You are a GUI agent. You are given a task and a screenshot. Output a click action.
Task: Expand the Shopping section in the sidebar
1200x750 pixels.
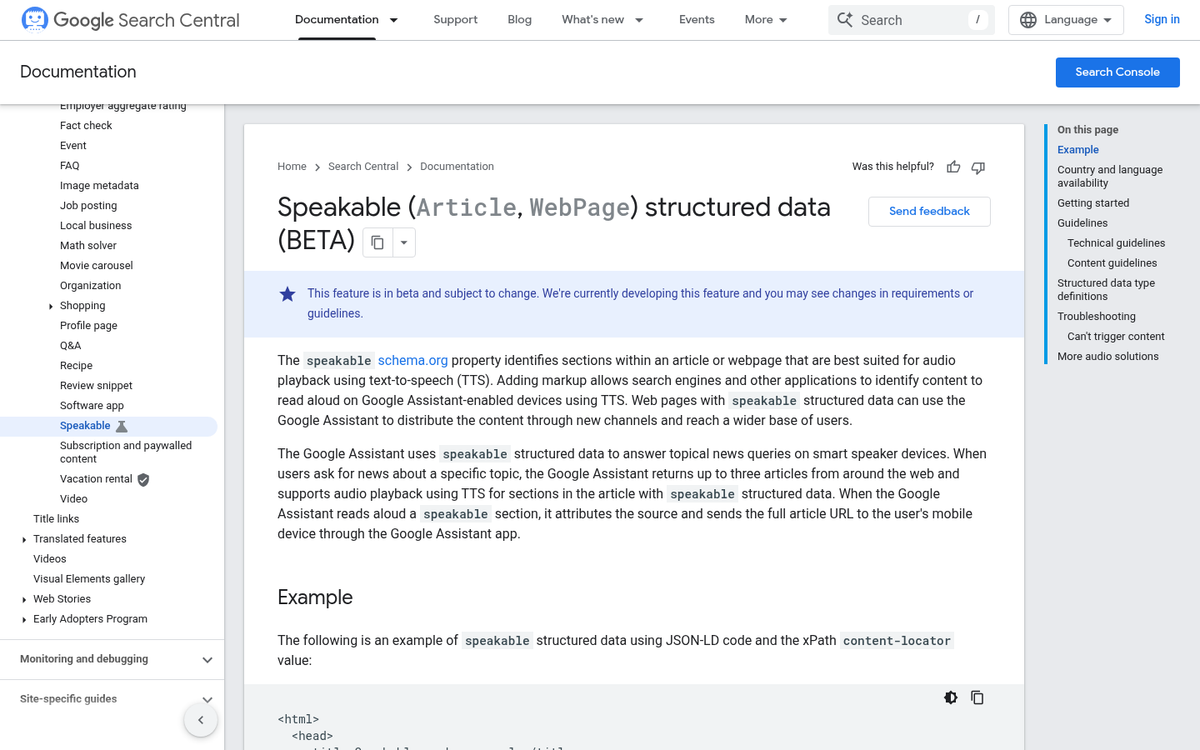tap(51, 305)
